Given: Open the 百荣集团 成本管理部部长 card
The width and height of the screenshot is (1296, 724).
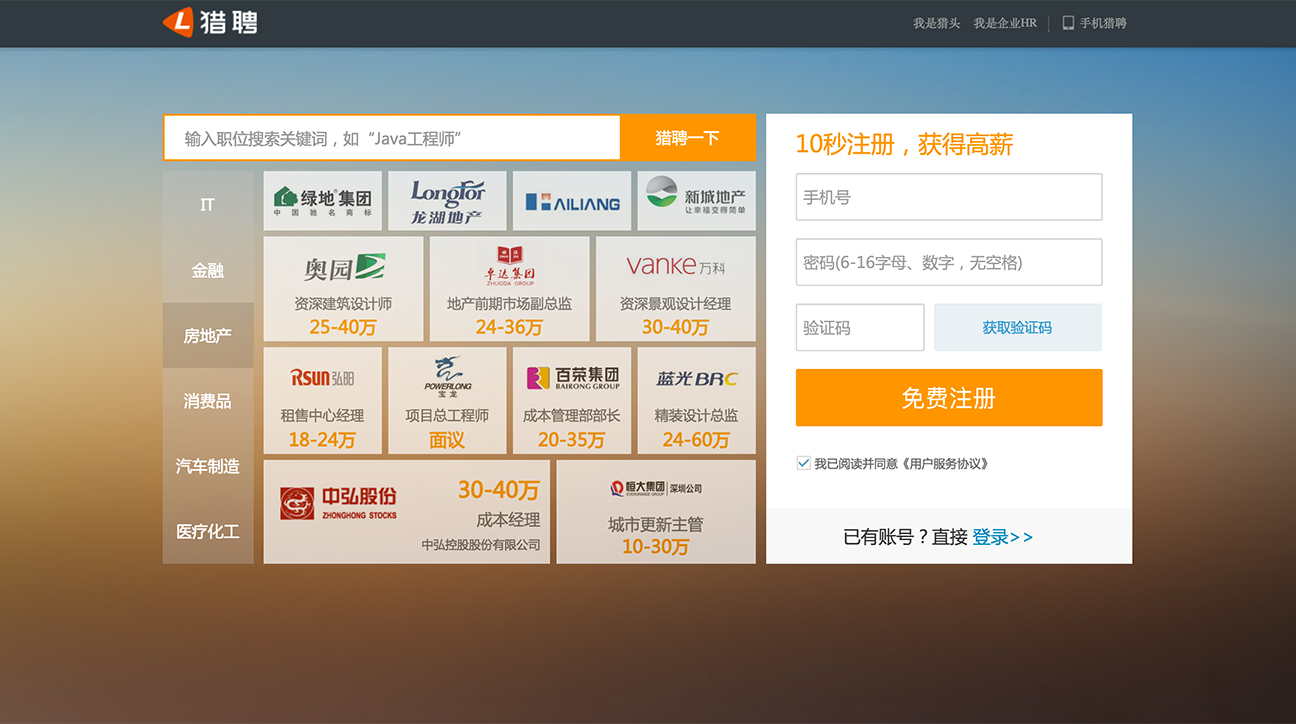Looking at the screenshot, I should [x=572, y=401].
